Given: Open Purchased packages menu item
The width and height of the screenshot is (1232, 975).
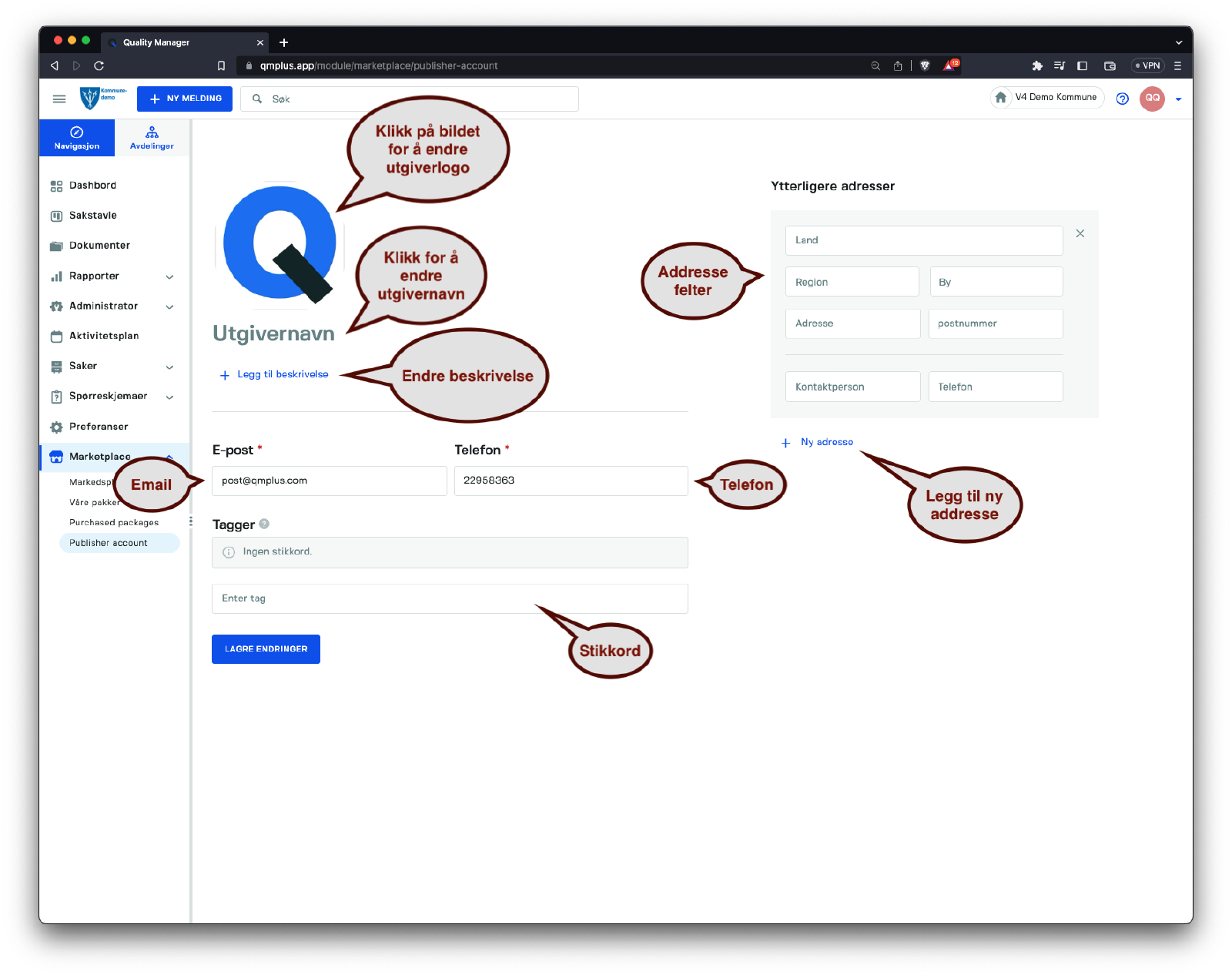Looking at the screenshot, I should pyautogui.click(x=114, y=522).
